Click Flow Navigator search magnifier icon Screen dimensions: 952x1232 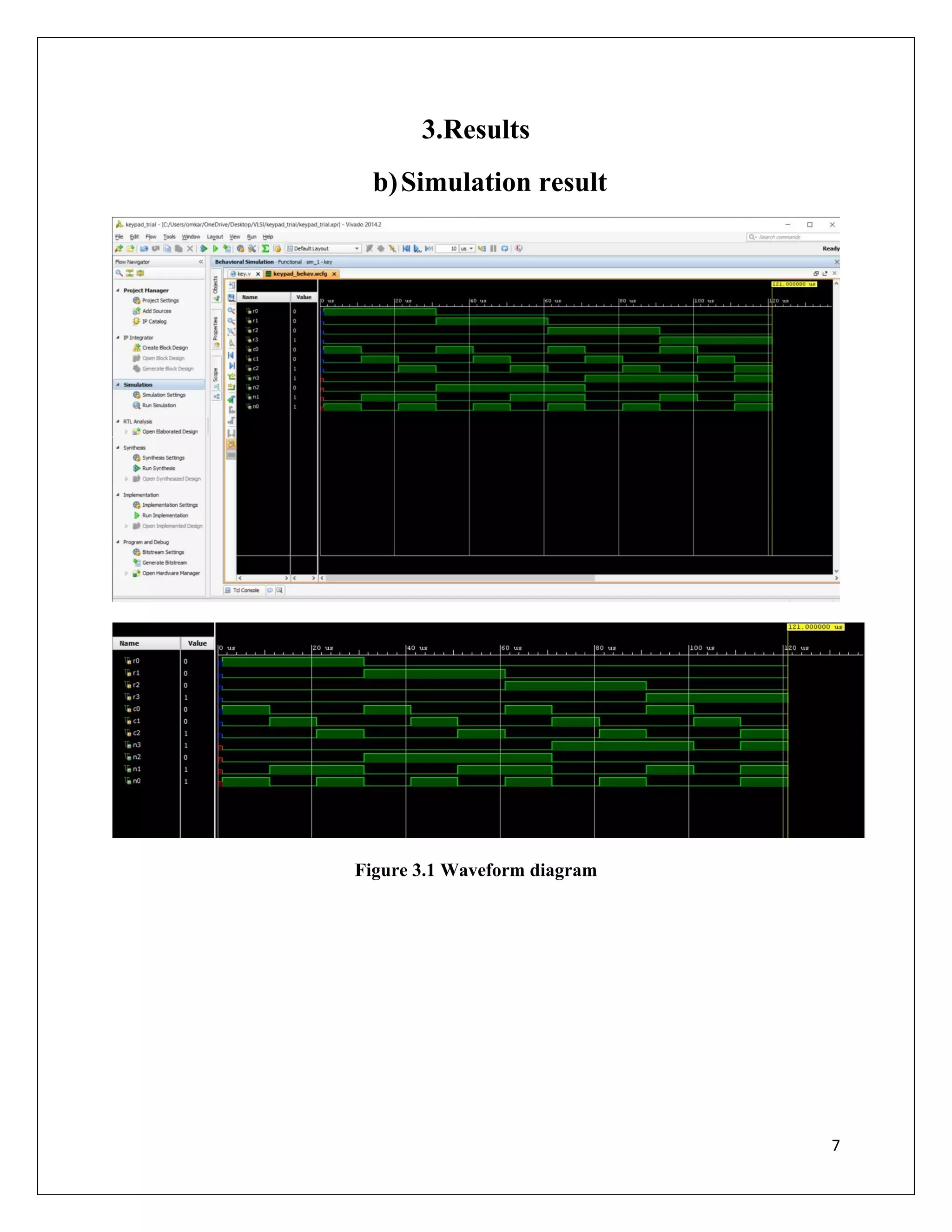tap(119, 273)
